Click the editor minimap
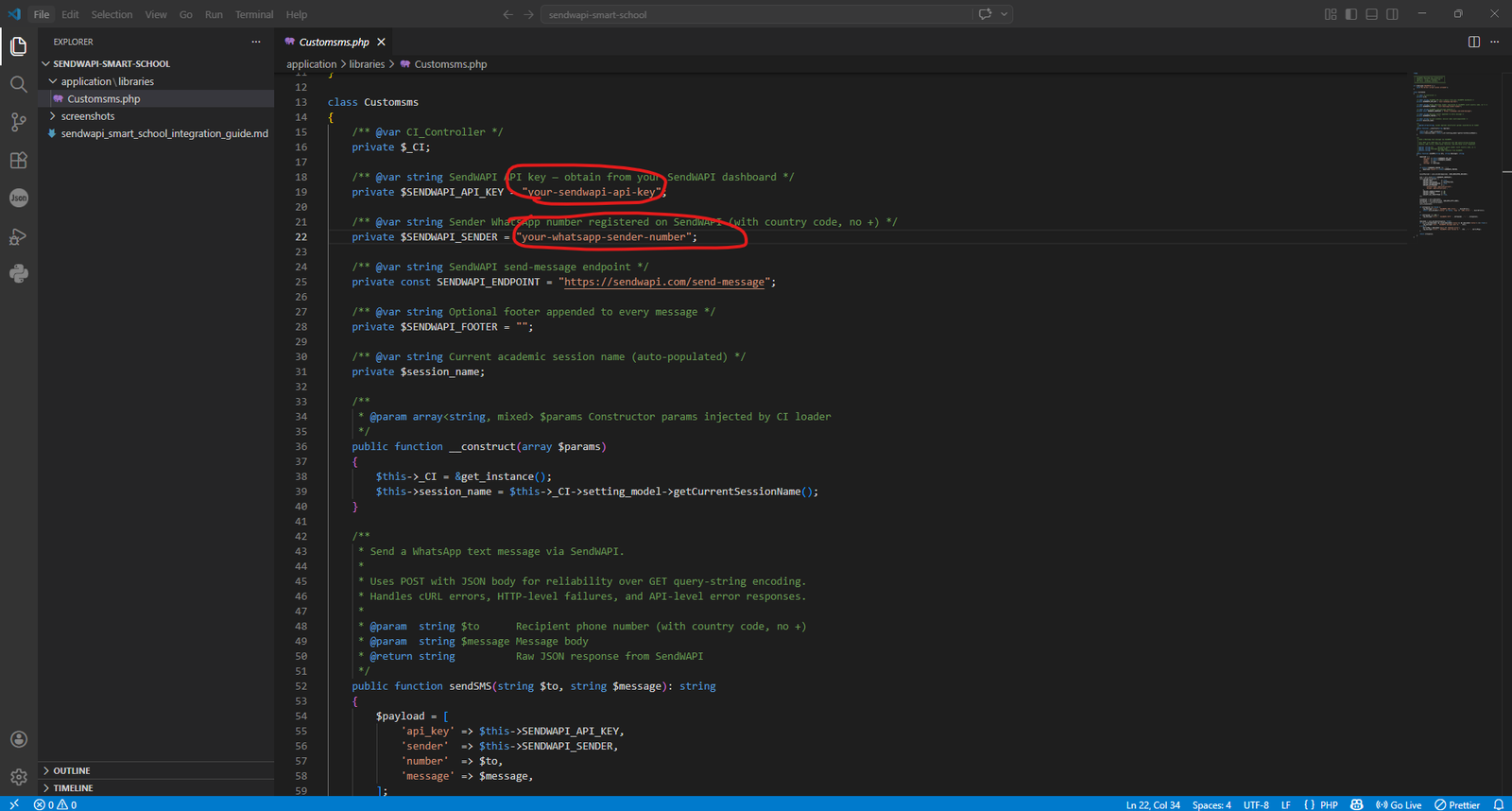The image size is (1512, 811). (x=1454, y=156)
